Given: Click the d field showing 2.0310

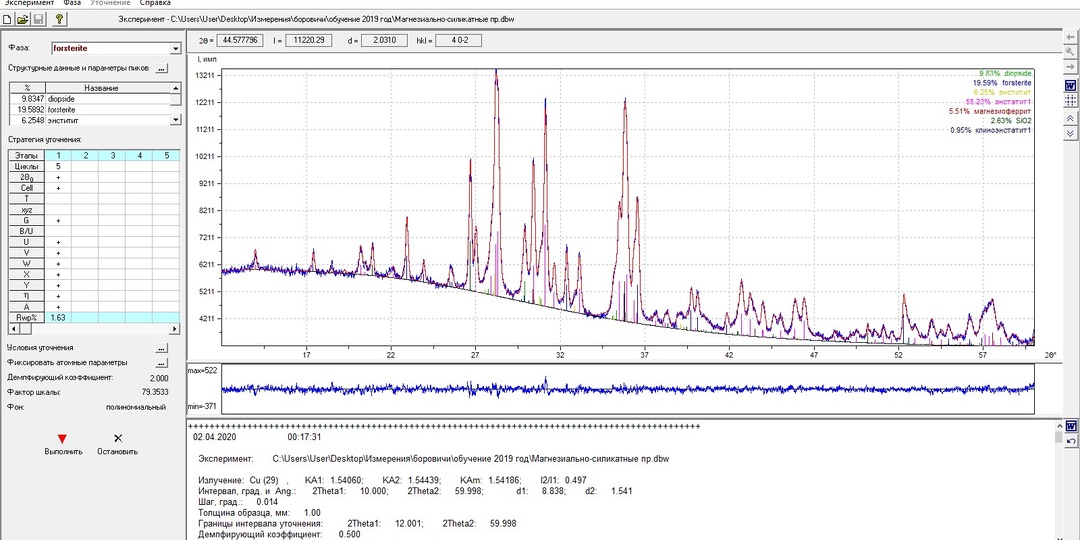Looking at the screenshot, I should point(384,41).
